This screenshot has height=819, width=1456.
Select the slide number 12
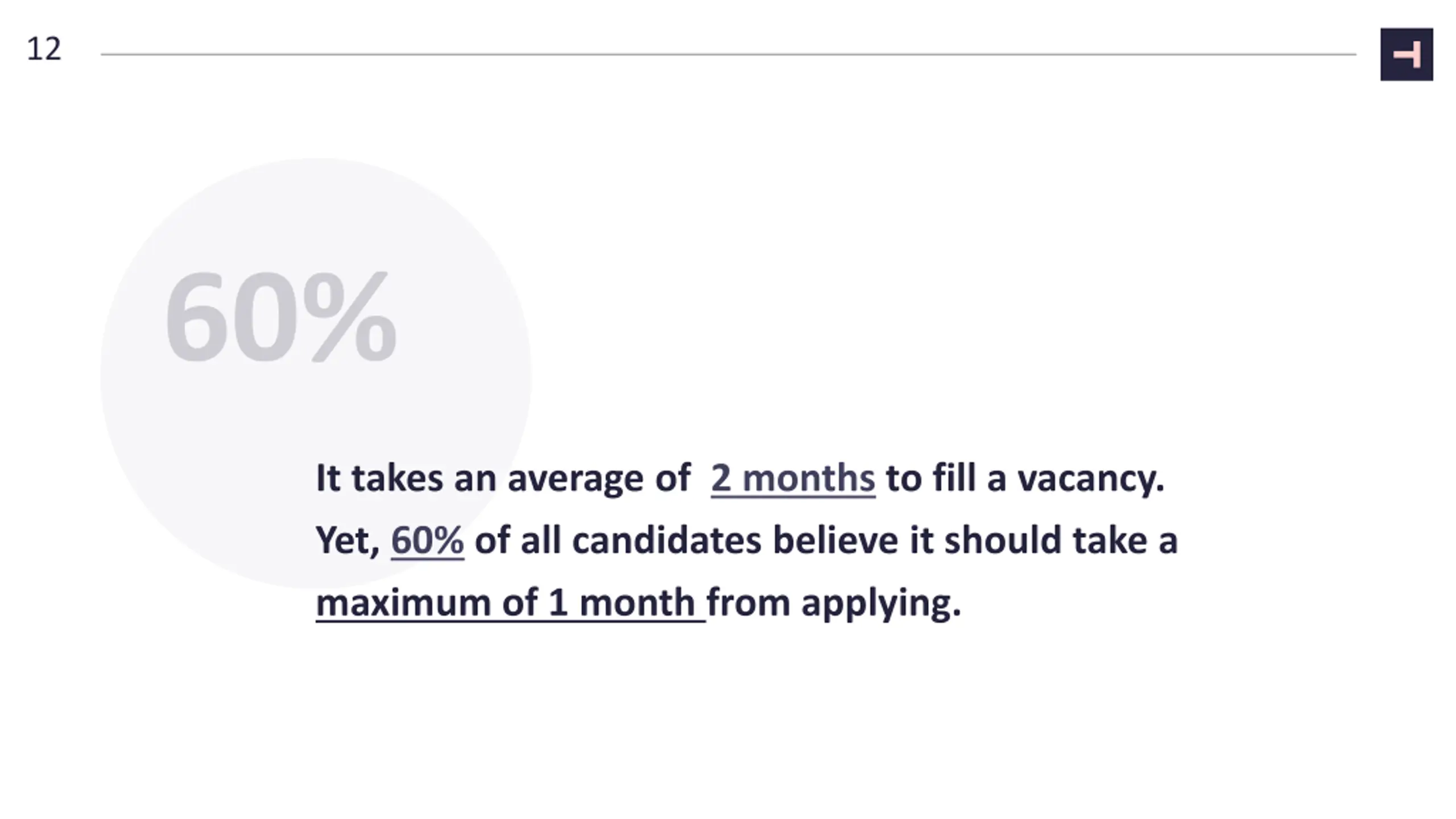(x=44, y=49)
